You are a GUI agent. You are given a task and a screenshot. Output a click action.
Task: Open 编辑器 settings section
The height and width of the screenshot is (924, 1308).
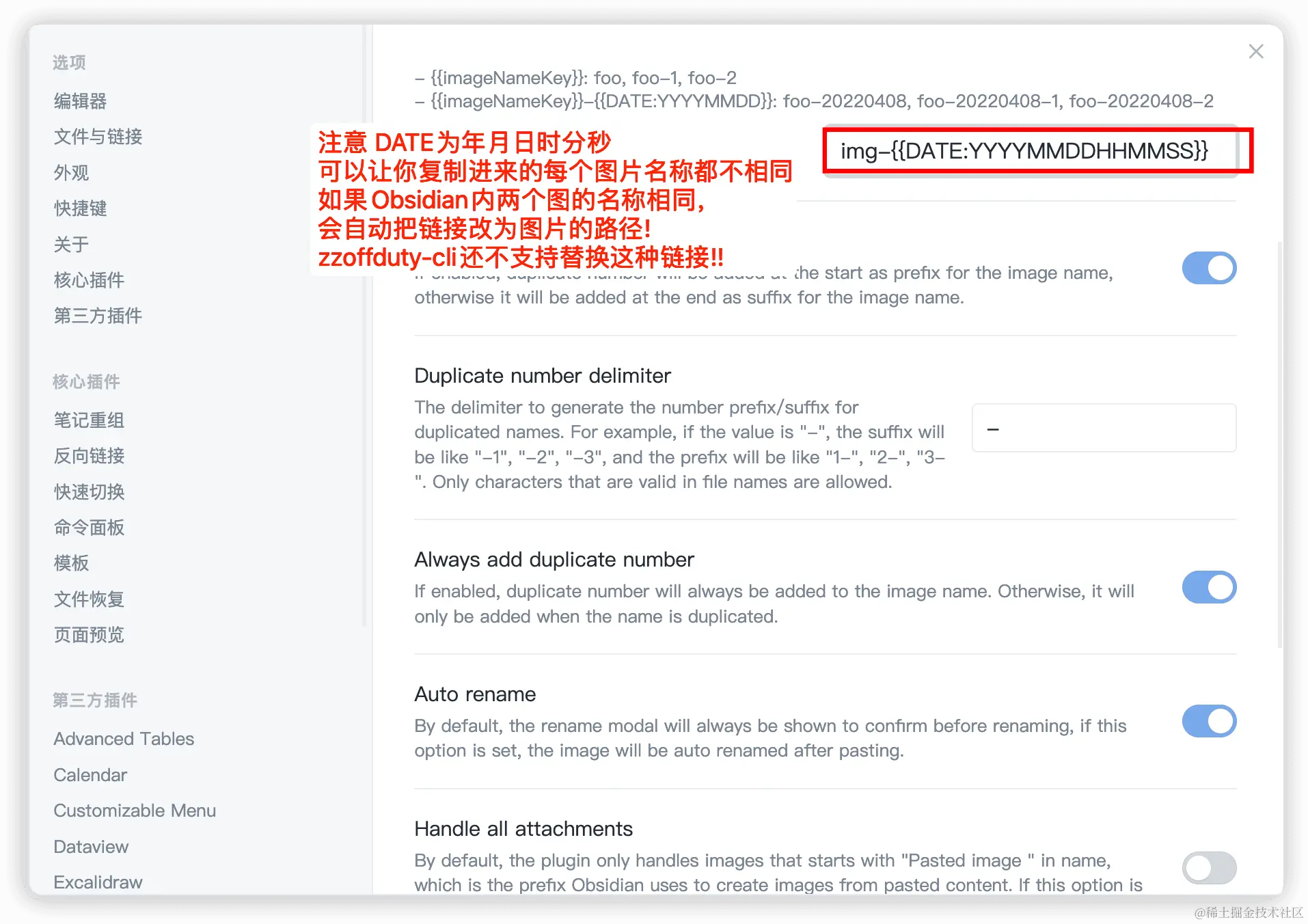[x=81, y=101]
